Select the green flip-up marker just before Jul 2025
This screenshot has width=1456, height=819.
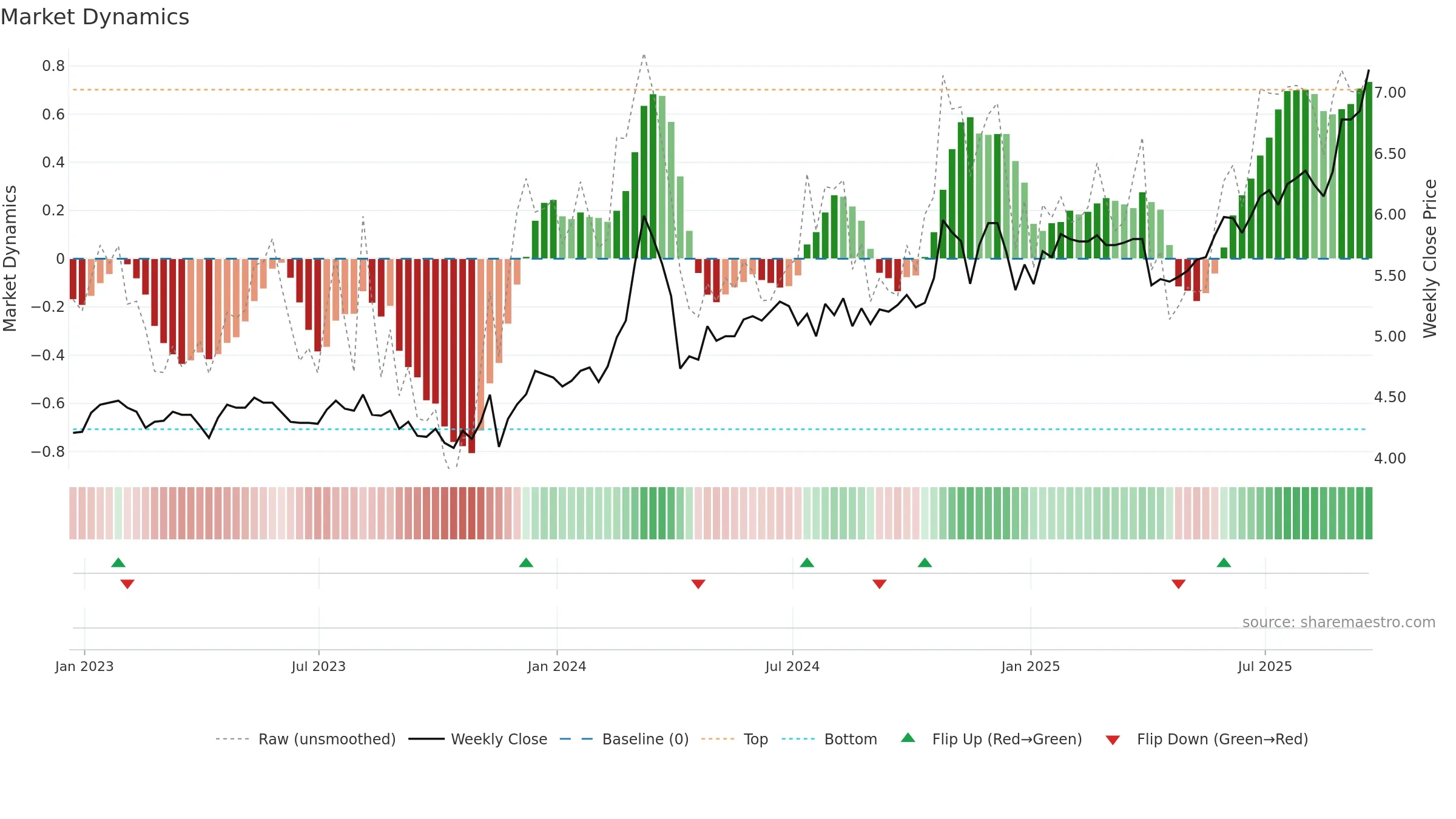click(x=1224, y=562)
